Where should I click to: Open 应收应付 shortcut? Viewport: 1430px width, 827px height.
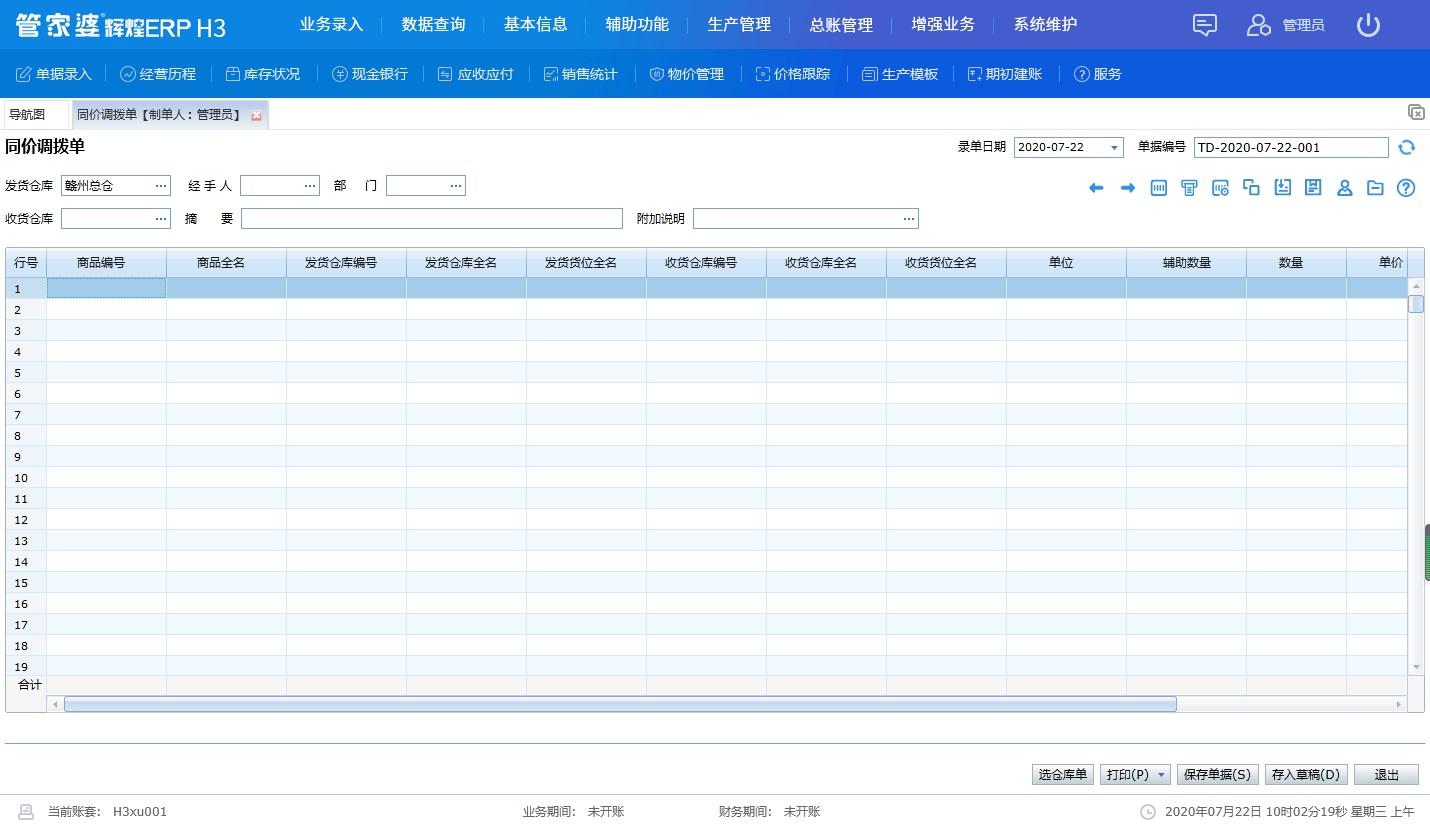[x=475, y=74]
